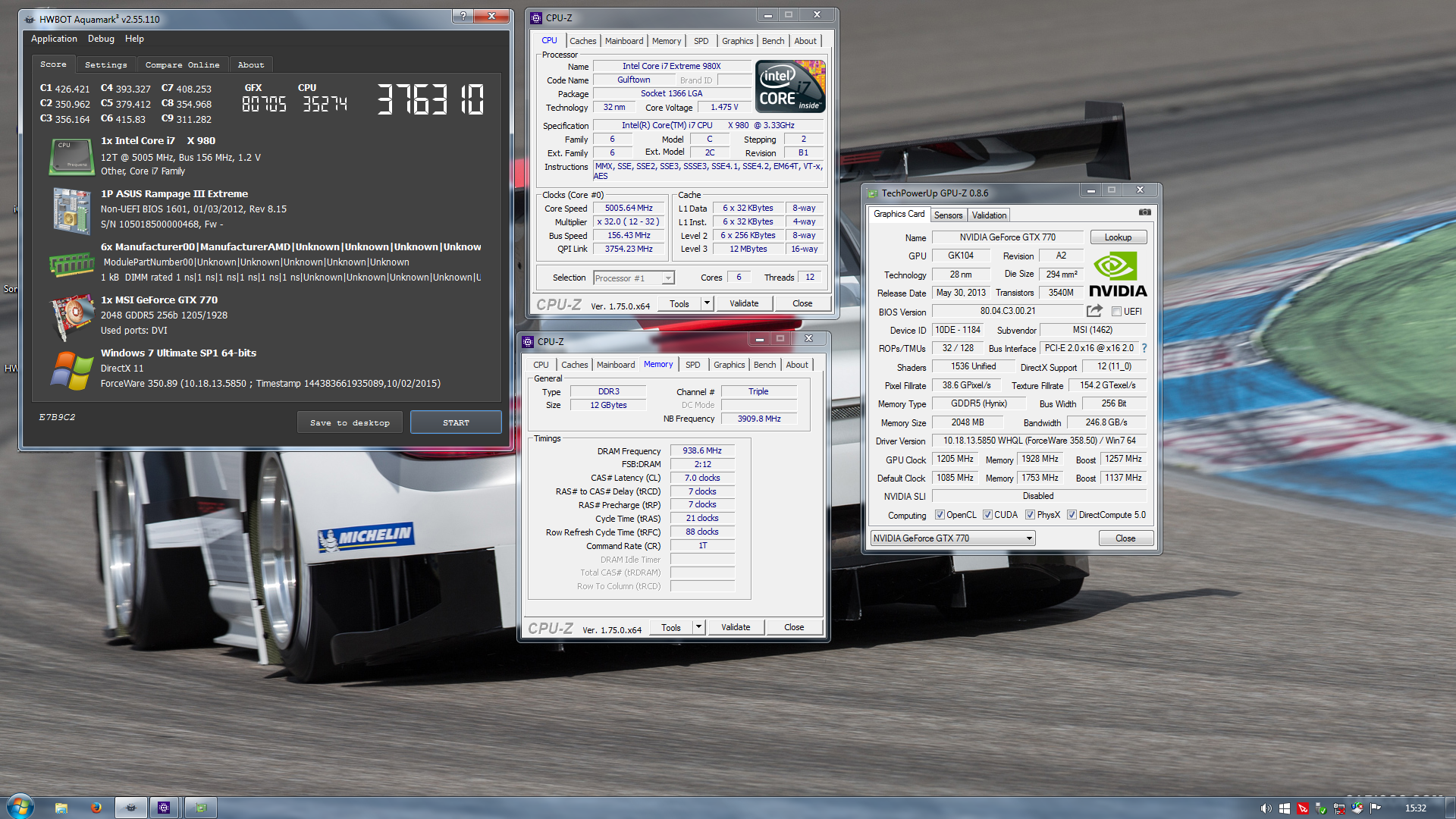Click the DRAM Frequency 938.6 MHz value

(702, 450)
